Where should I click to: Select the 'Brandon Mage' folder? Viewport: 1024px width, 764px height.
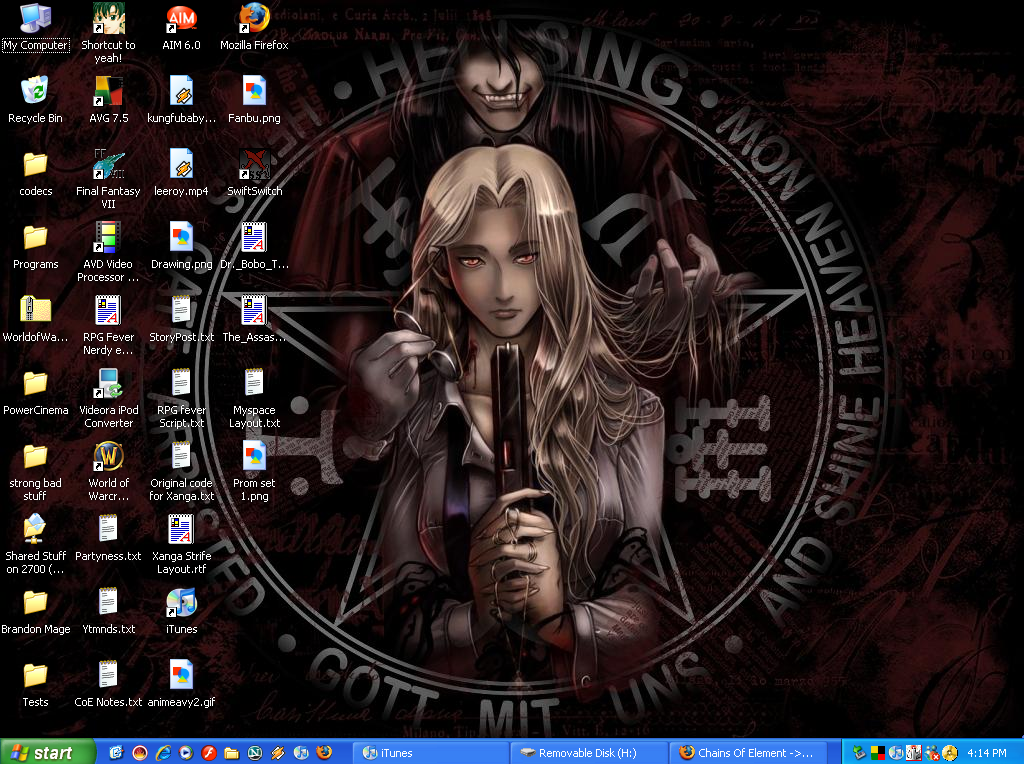pyautogui.click(x=35, y=610)
